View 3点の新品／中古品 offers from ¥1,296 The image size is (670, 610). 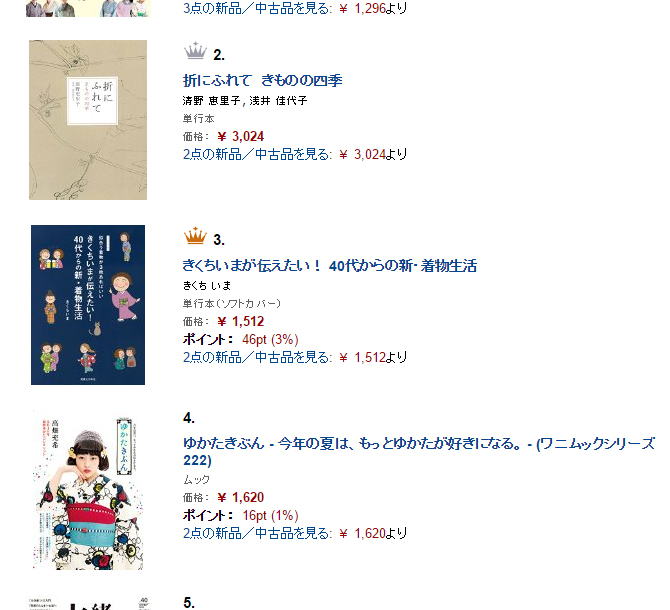coord(257,8)
